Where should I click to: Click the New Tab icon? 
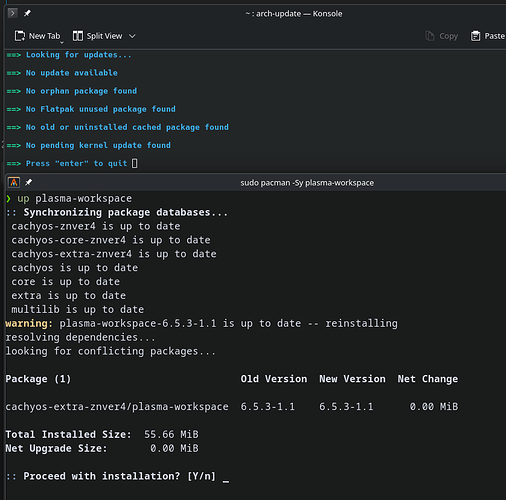[20, 36]
